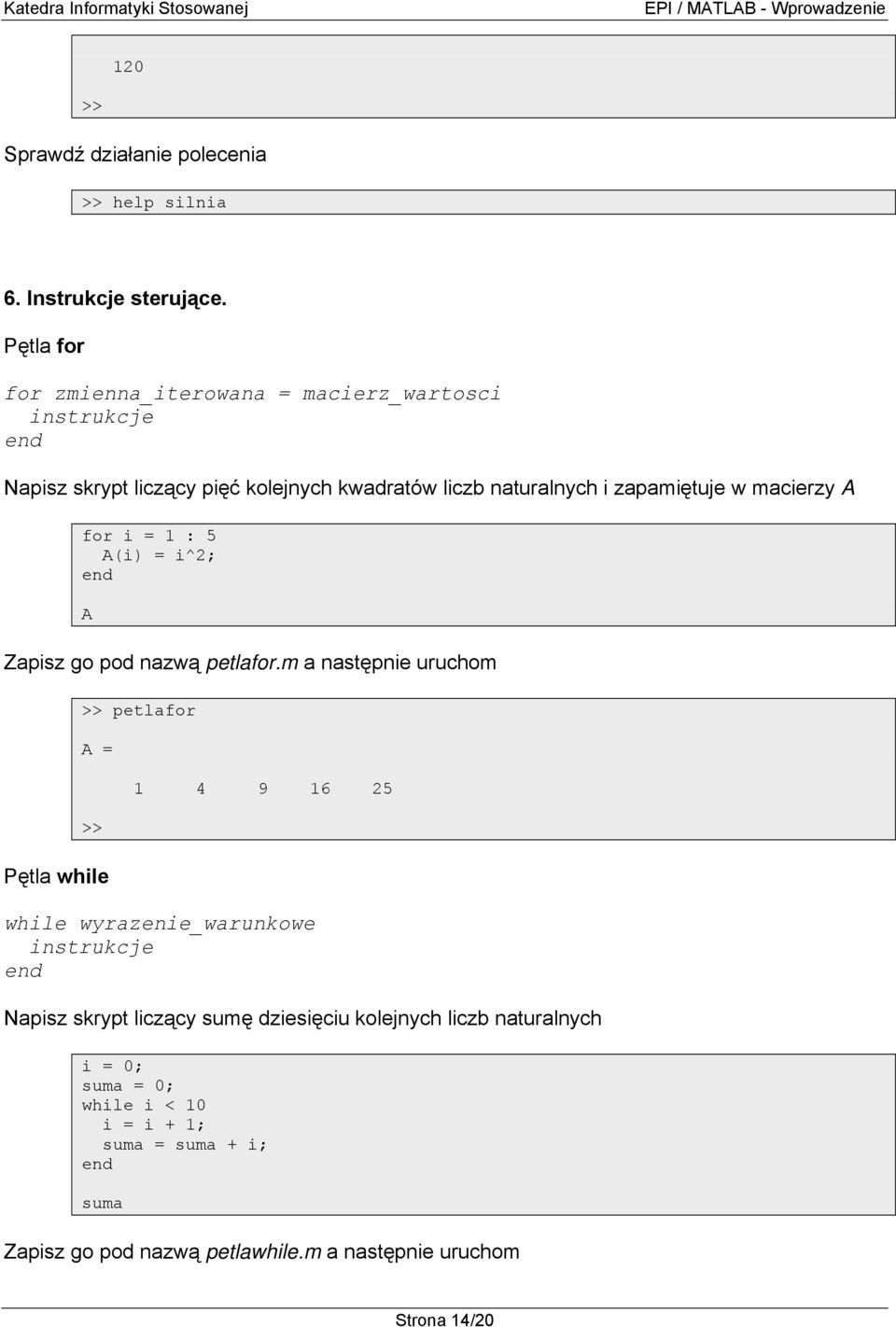Click the code line suma = suma + i;
The width and height of the screenshot is (896, 1327).
click(185, 1145)
